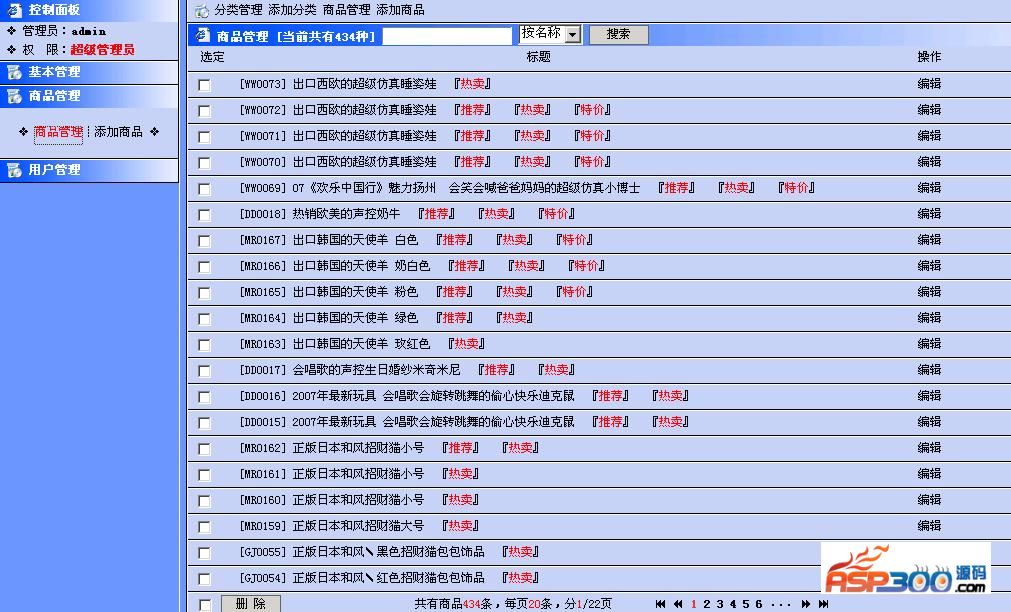This screenshot has height=612, width=1011.
Task: Go to page 3
Action: click(720, 604)
